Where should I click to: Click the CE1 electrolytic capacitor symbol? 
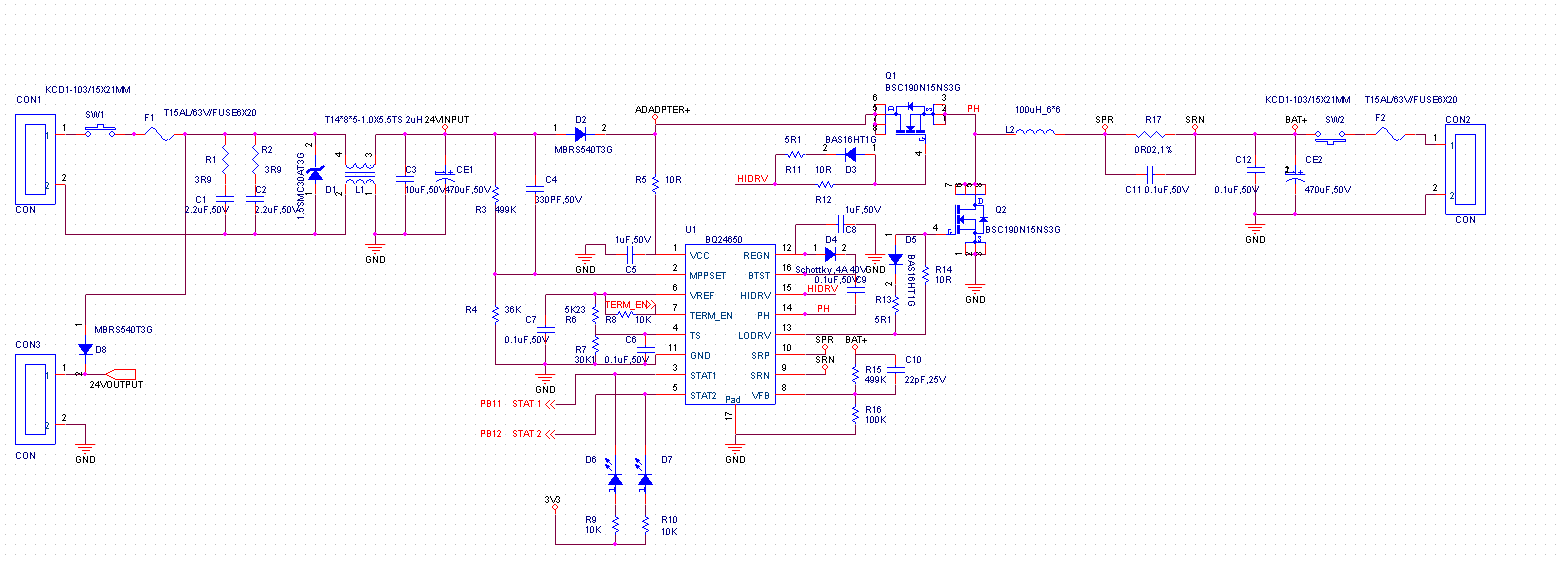[445, 176]
